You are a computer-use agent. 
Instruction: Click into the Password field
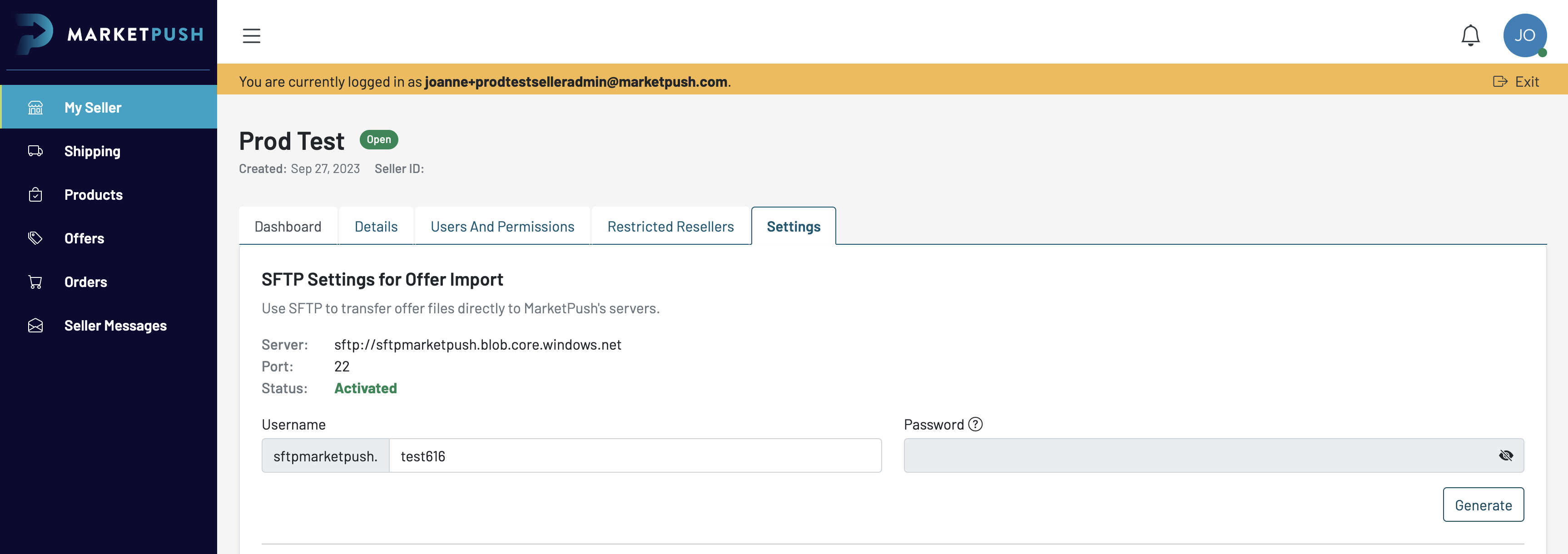click(1193, 456)
